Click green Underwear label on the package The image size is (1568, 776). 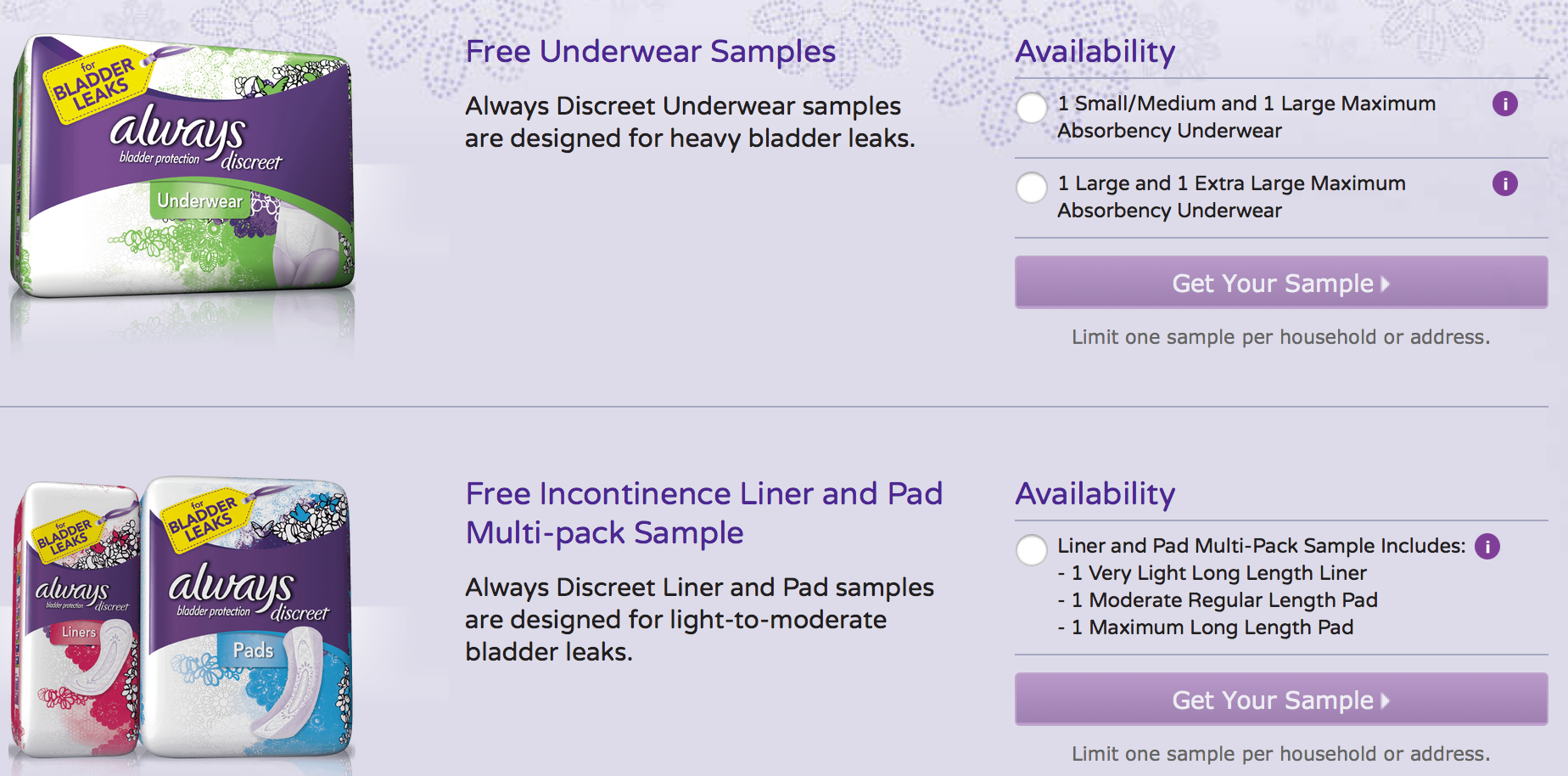click(201, 201)
